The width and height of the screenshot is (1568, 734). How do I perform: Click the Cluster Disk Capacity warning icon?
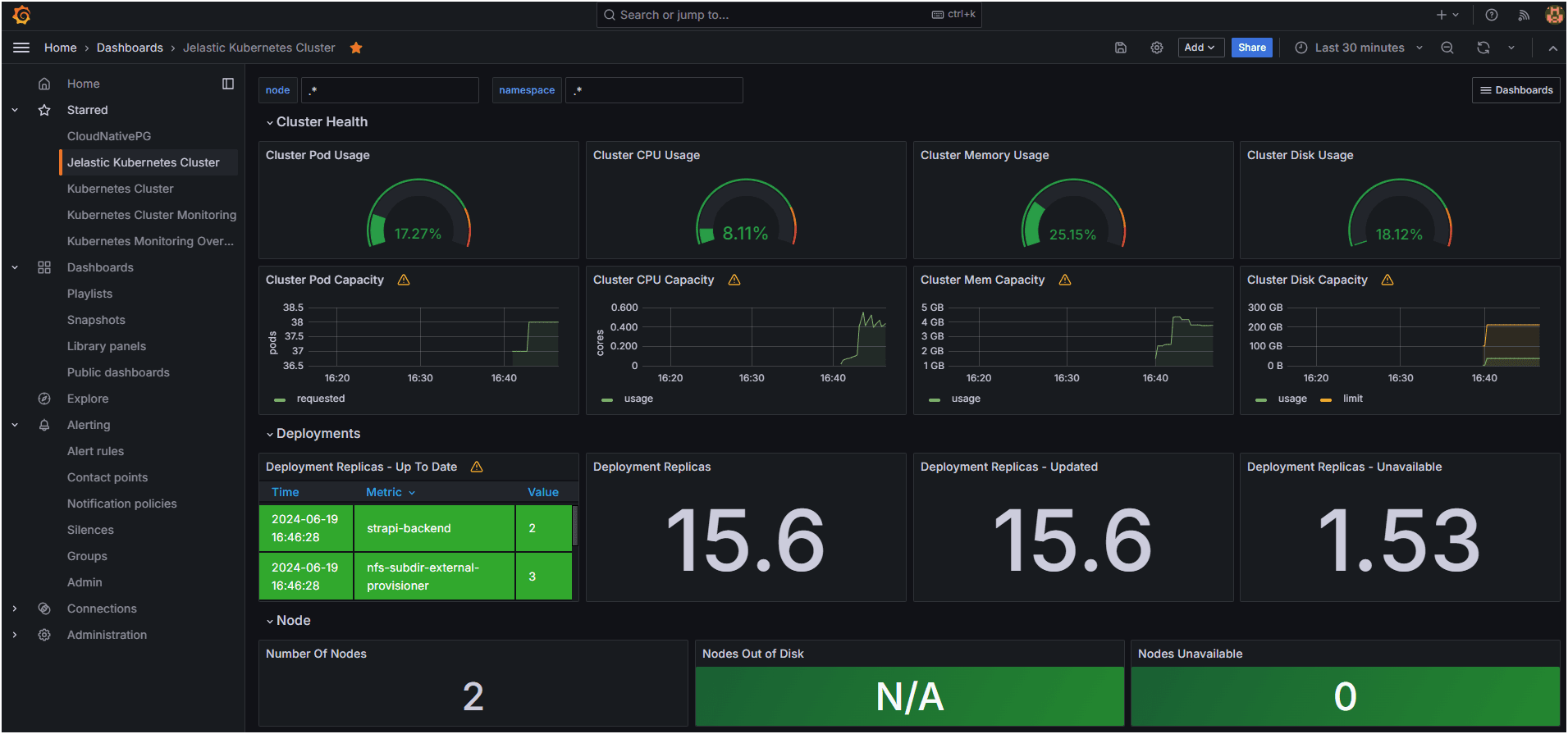pyautogui.click(x=1387, y=280)
